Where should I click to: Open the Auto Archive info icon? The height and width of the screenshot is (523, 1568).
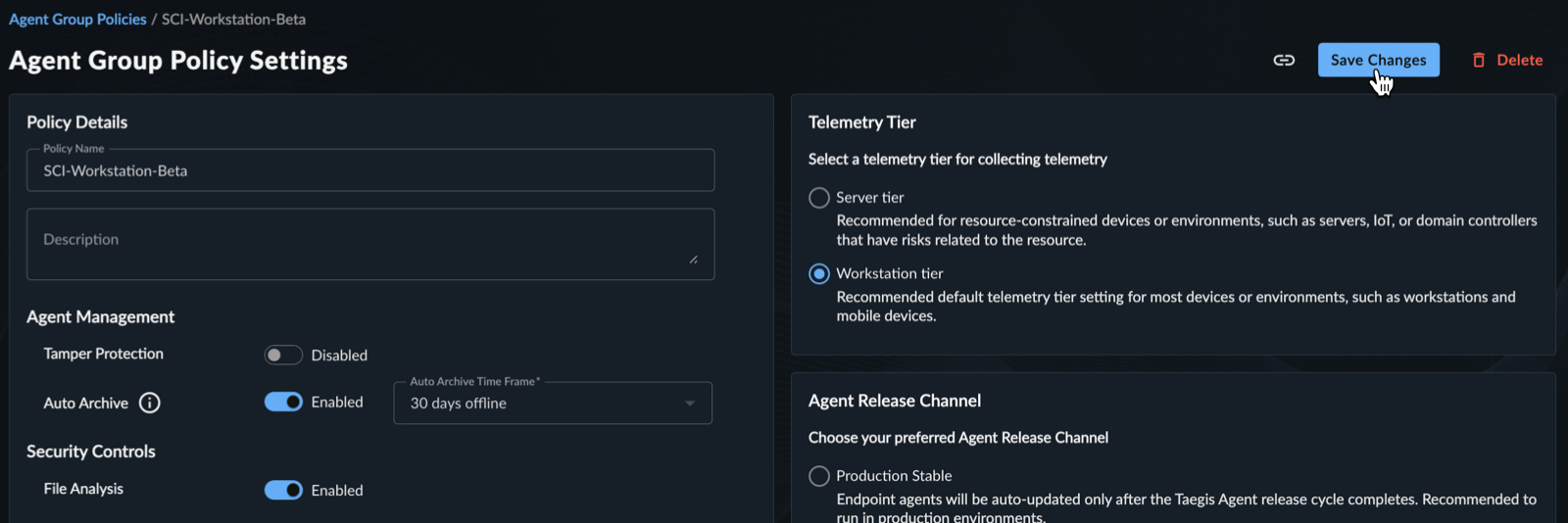tap(150, 403)
